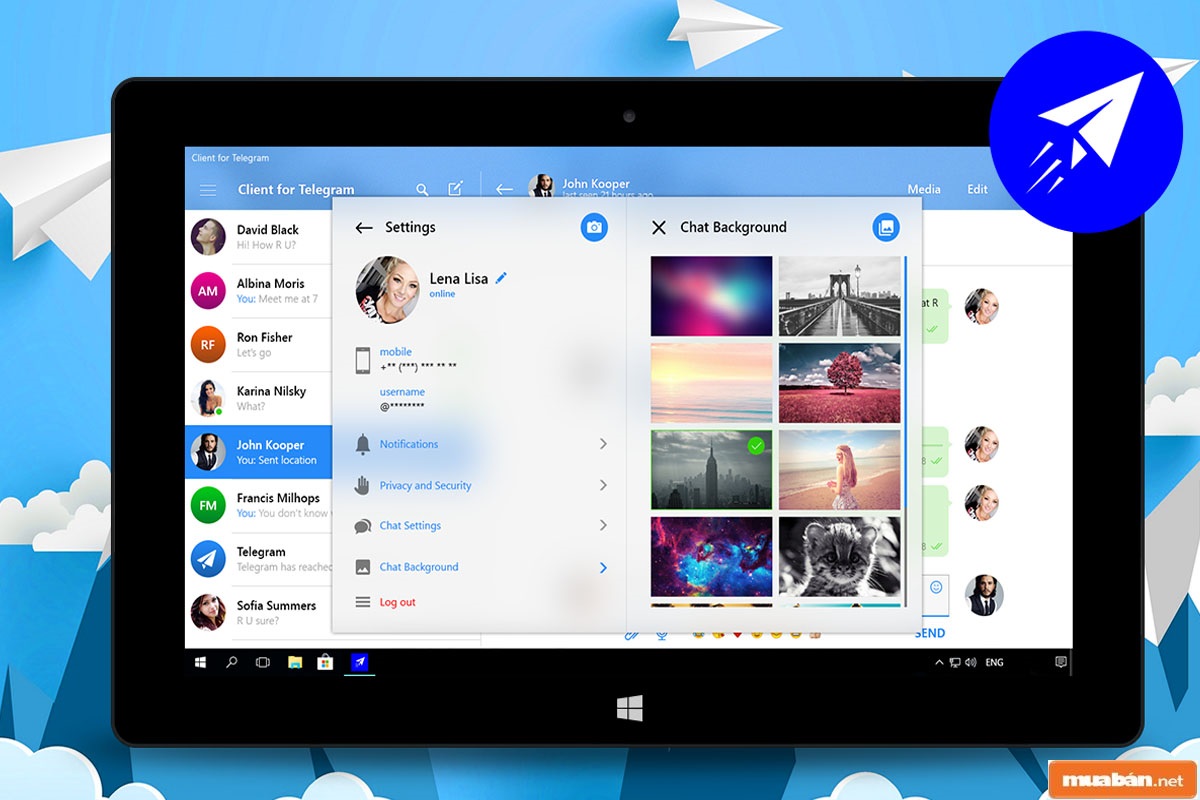This screenshot has width=1200, height=800.
Task: Select the Brooklyn bridge black-and-white background
Action: [839, 296]
